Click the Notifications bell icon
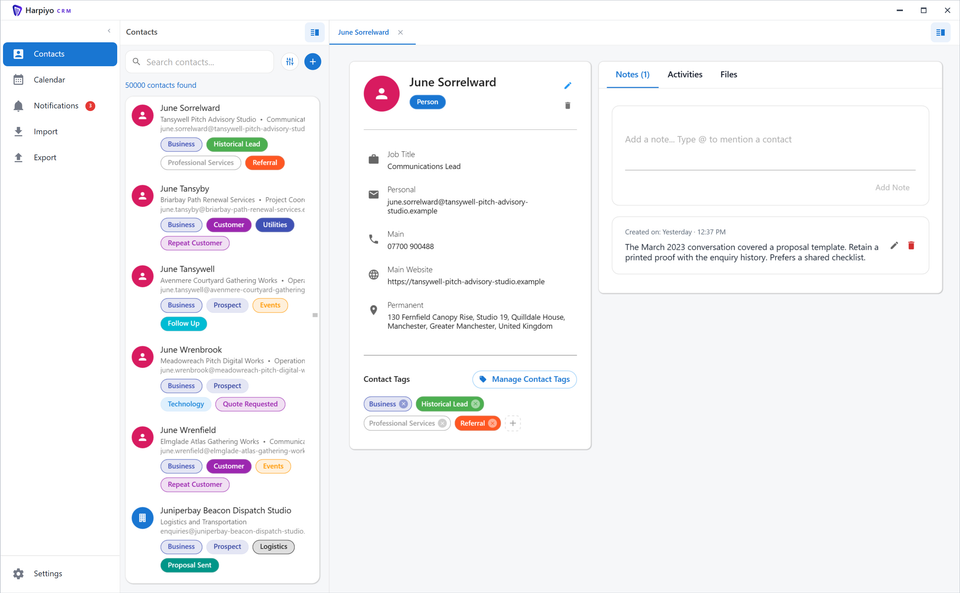Screen dimensions: 960x593 pos(18,106)
